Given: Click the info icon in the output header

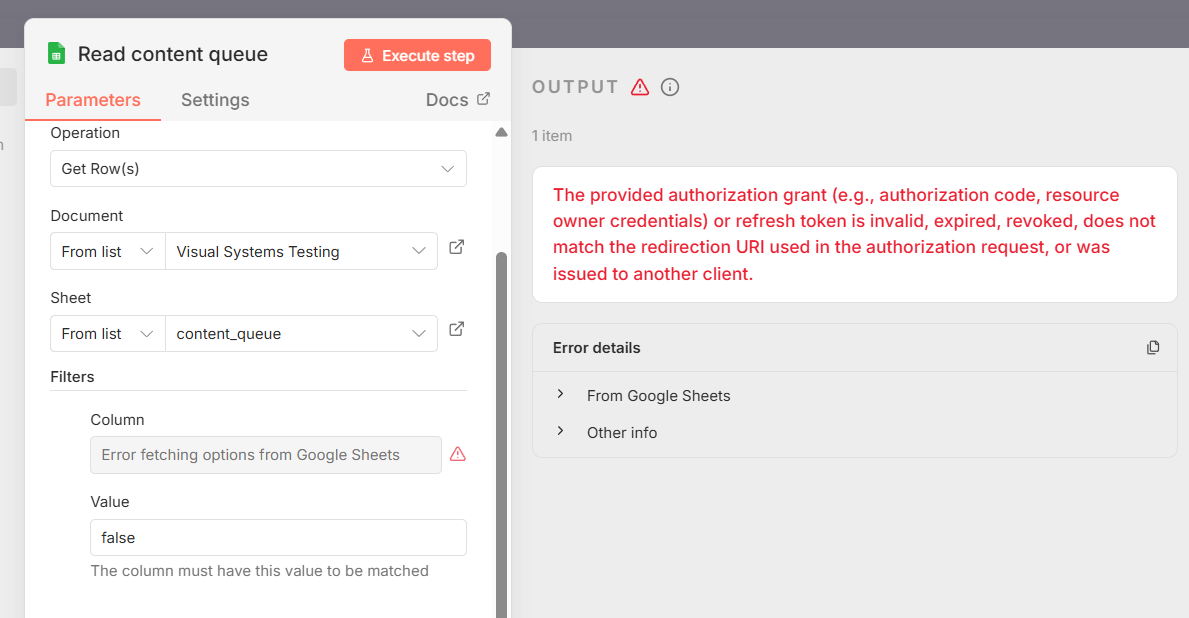Looking at the screenshot, I should tap(669, 87).
